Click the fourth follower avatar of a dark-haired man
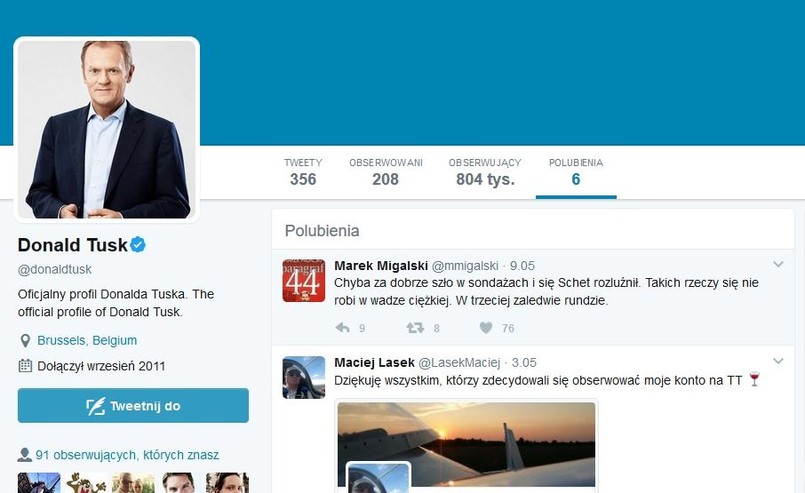Screen dimensions: 805x493 (x=178, y=483)
